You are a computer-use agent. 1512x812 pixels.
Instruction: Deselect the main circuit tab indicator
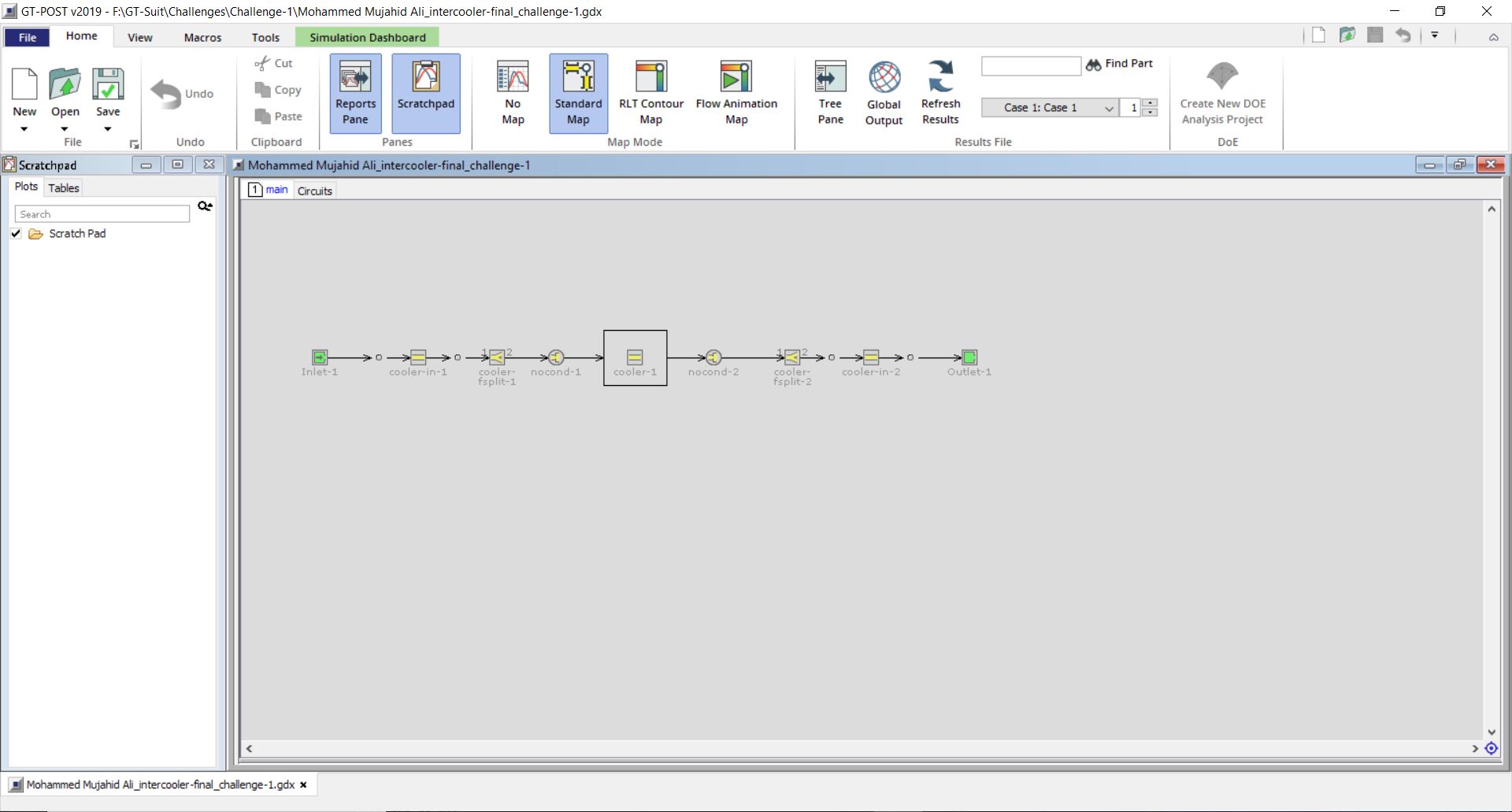[x=255, y=190]
